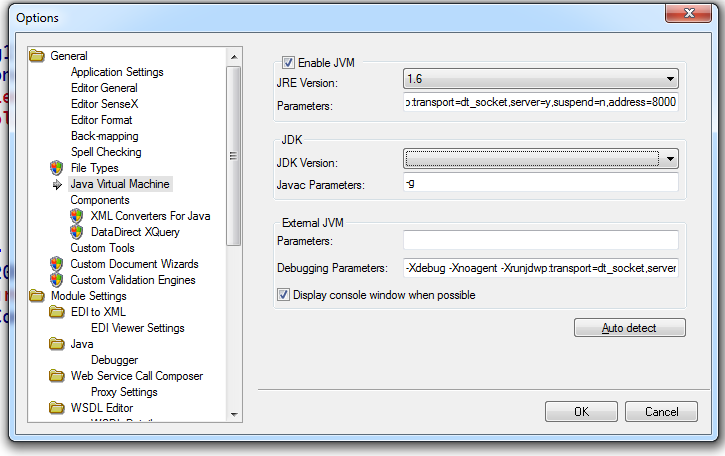Click the tree scrollbar down arrow
Viewport: 725px width, 456px height.
(x=234, y=413)
